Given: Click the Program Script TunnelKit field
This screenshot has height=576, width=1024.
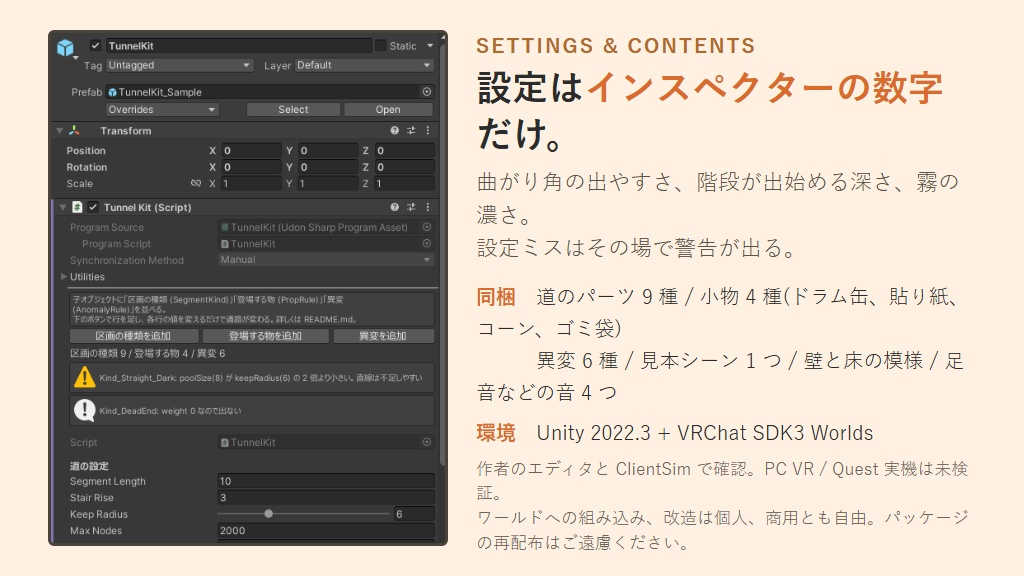Looking at the screenshot, I should (x=319, y=244).
